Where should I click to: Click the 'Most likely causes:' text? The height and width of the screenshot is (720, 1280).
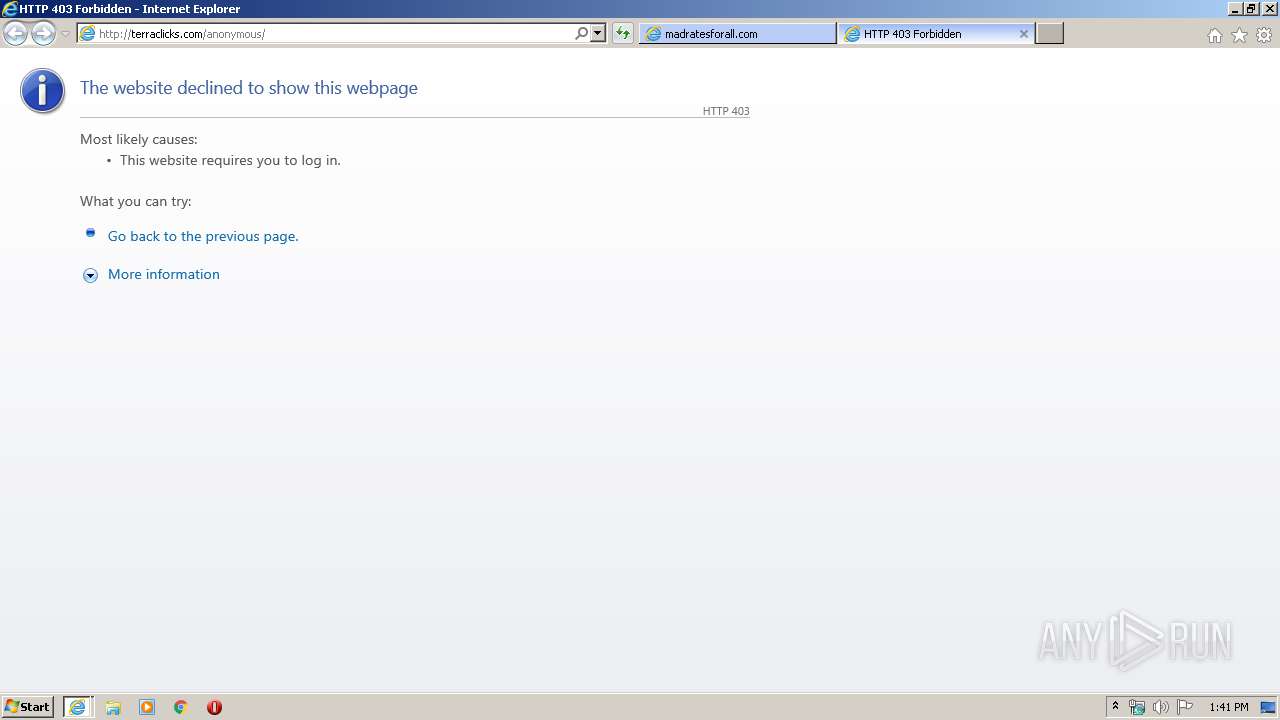pos(139,139)
